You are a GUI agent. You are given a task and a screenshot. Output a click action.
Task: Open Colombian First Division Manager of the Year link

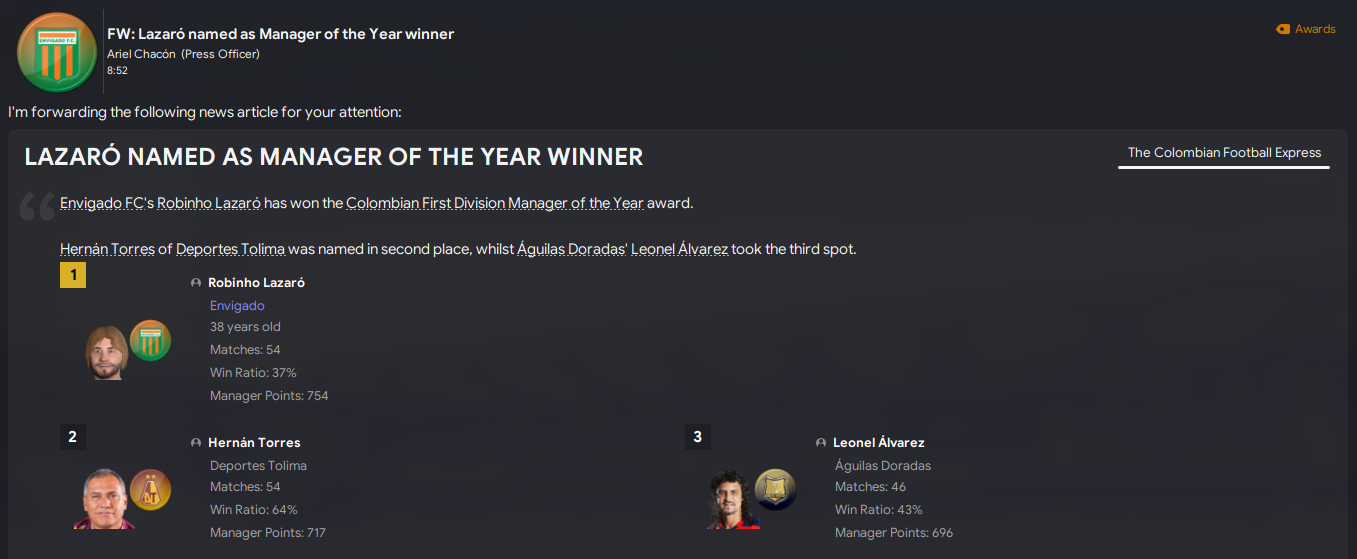pos(494,203)
